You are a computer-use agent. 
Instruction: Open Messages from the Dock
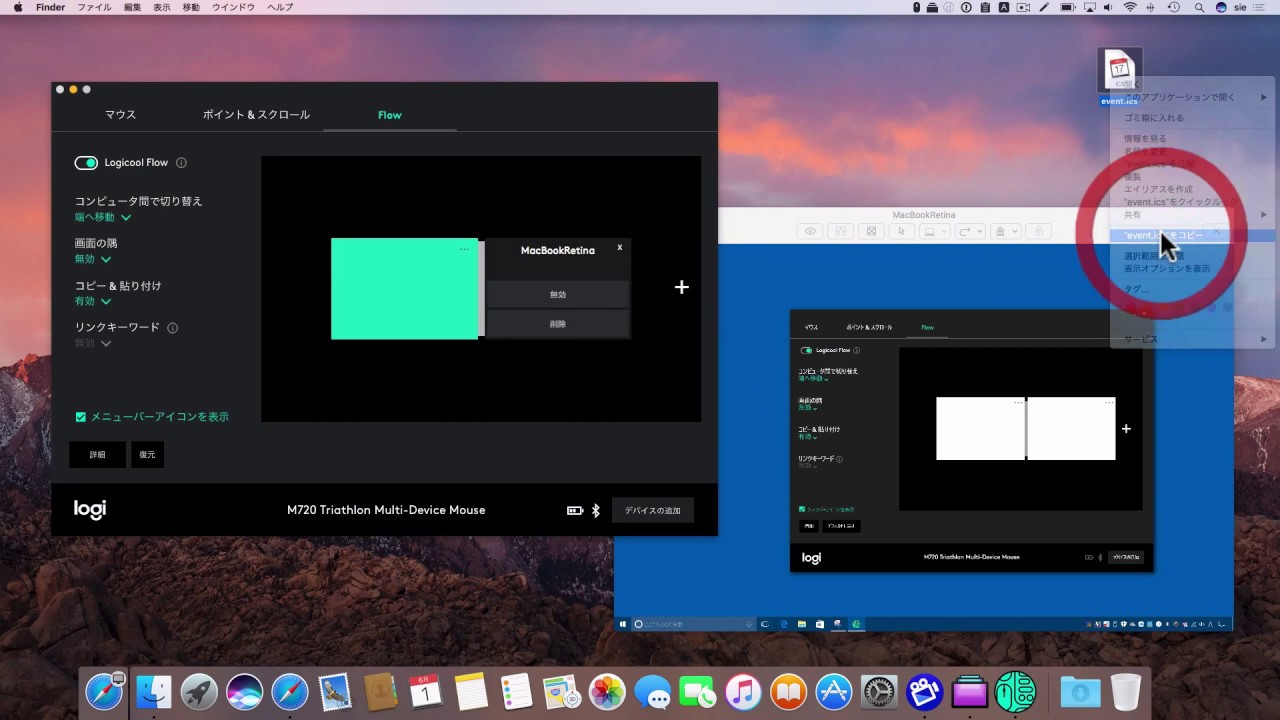click(x=652, y=691)
